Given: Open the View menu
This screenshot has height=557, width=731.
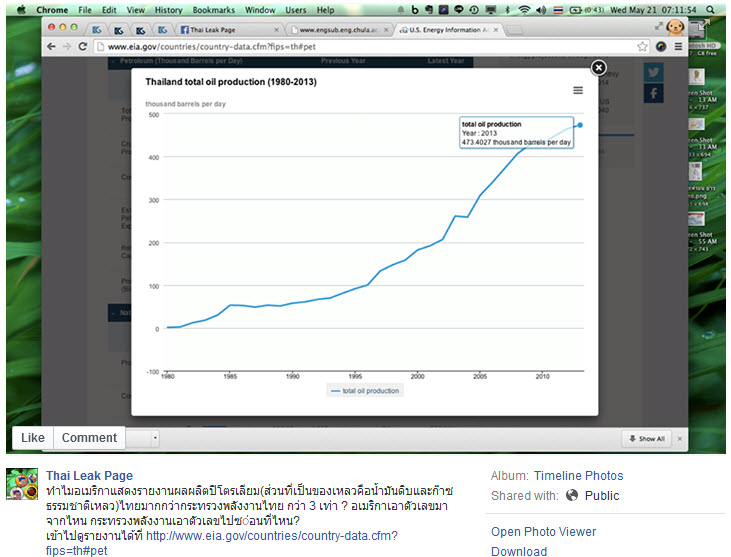Looking at the screenshot, I should click(136, 10).
